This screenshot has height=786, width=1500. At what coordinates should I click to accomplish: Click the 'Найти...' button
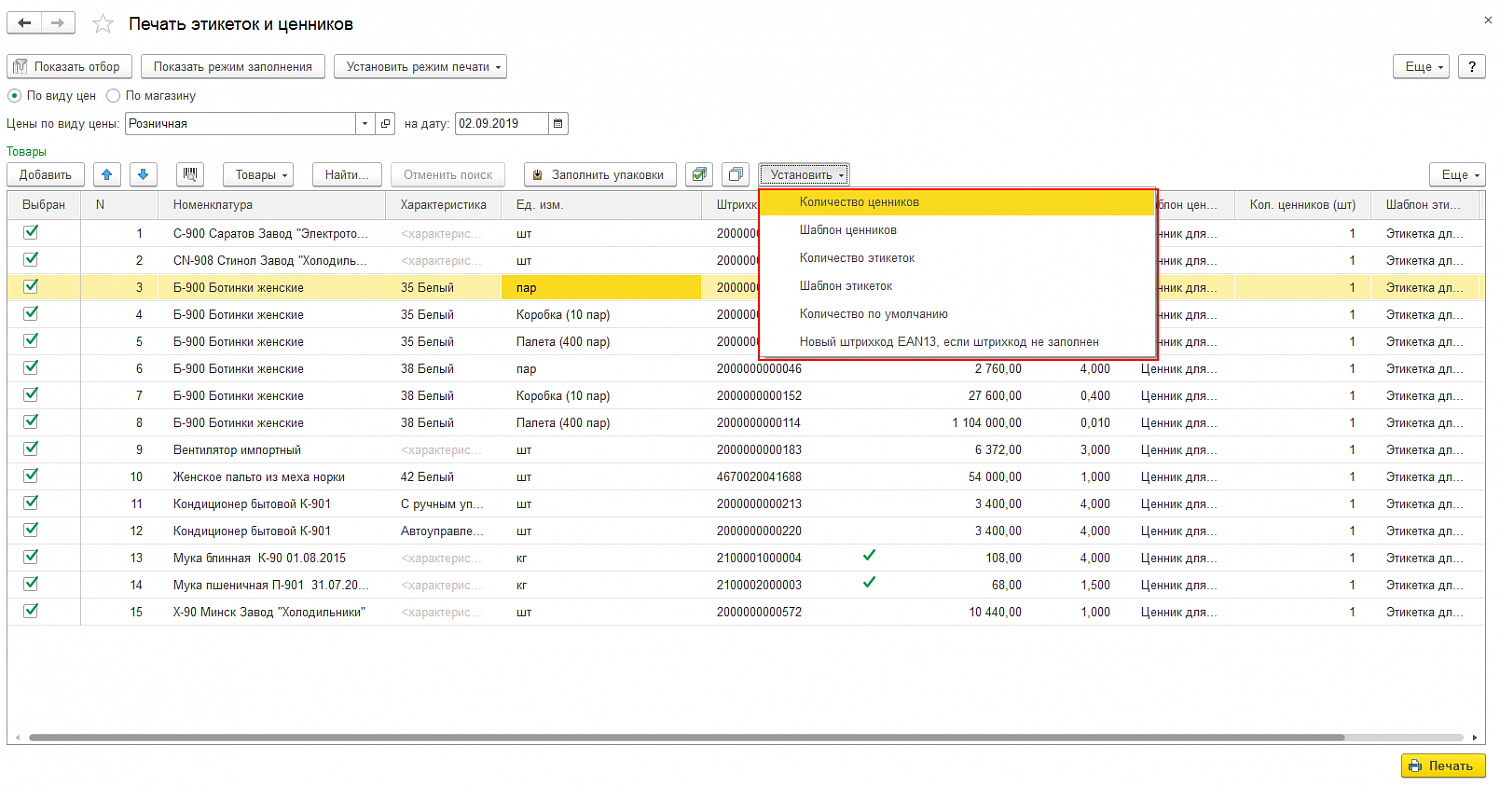pyautogui.click(x=347, y=174)
